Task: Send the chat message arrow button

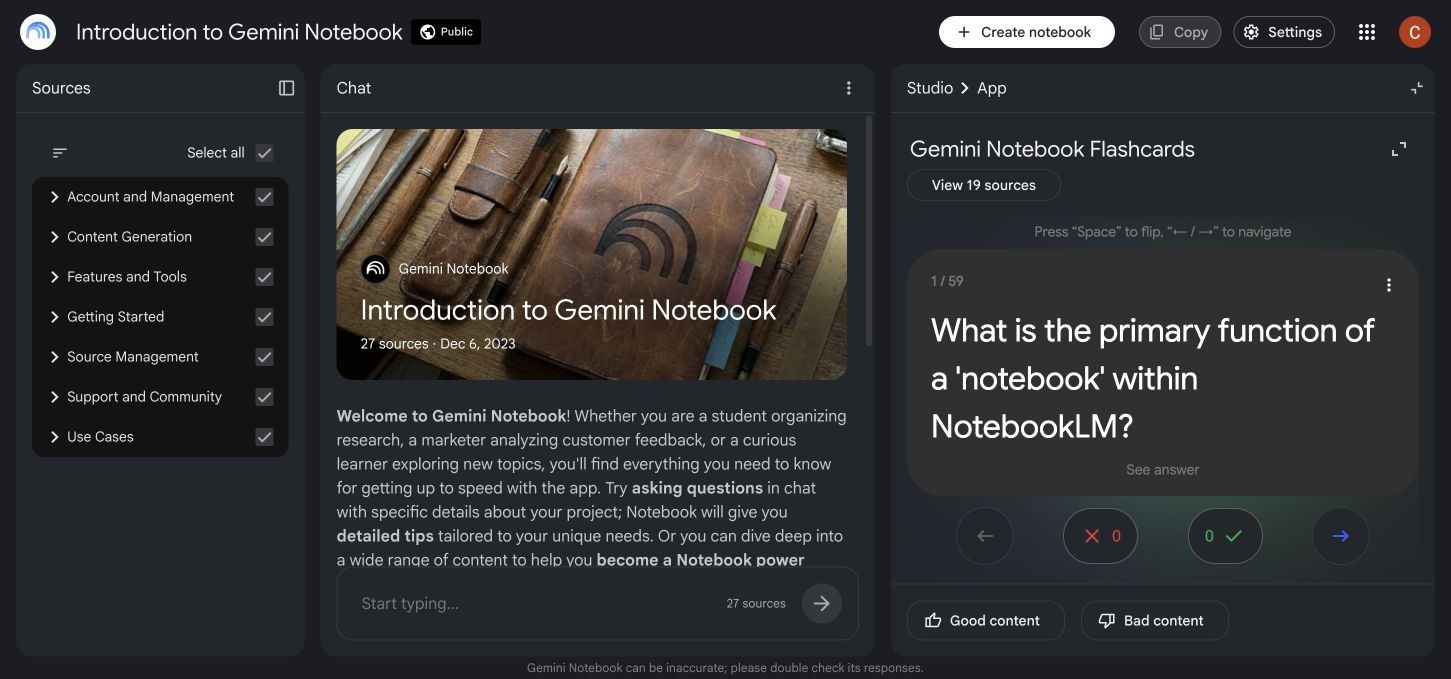Action: coord(822,603)
